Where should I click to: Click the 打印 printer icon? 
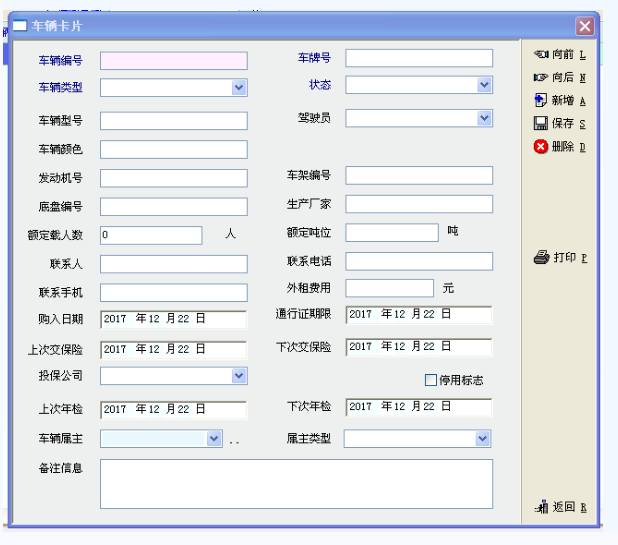(x=541, y=257)
